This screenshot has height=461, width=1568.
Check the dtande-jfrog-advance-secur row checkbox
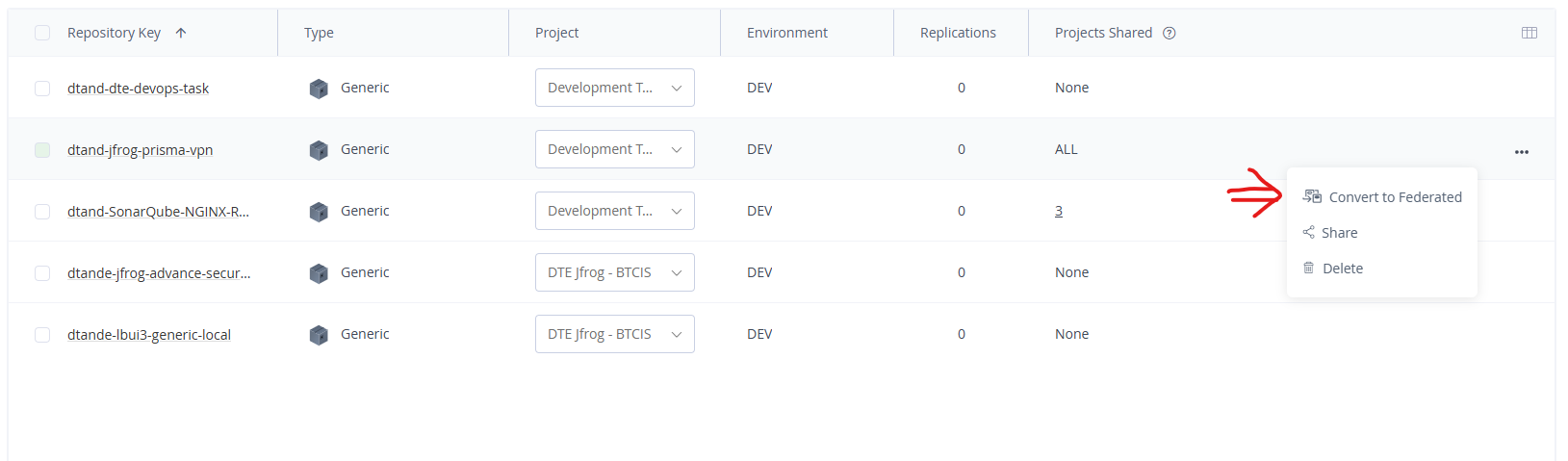42,273
